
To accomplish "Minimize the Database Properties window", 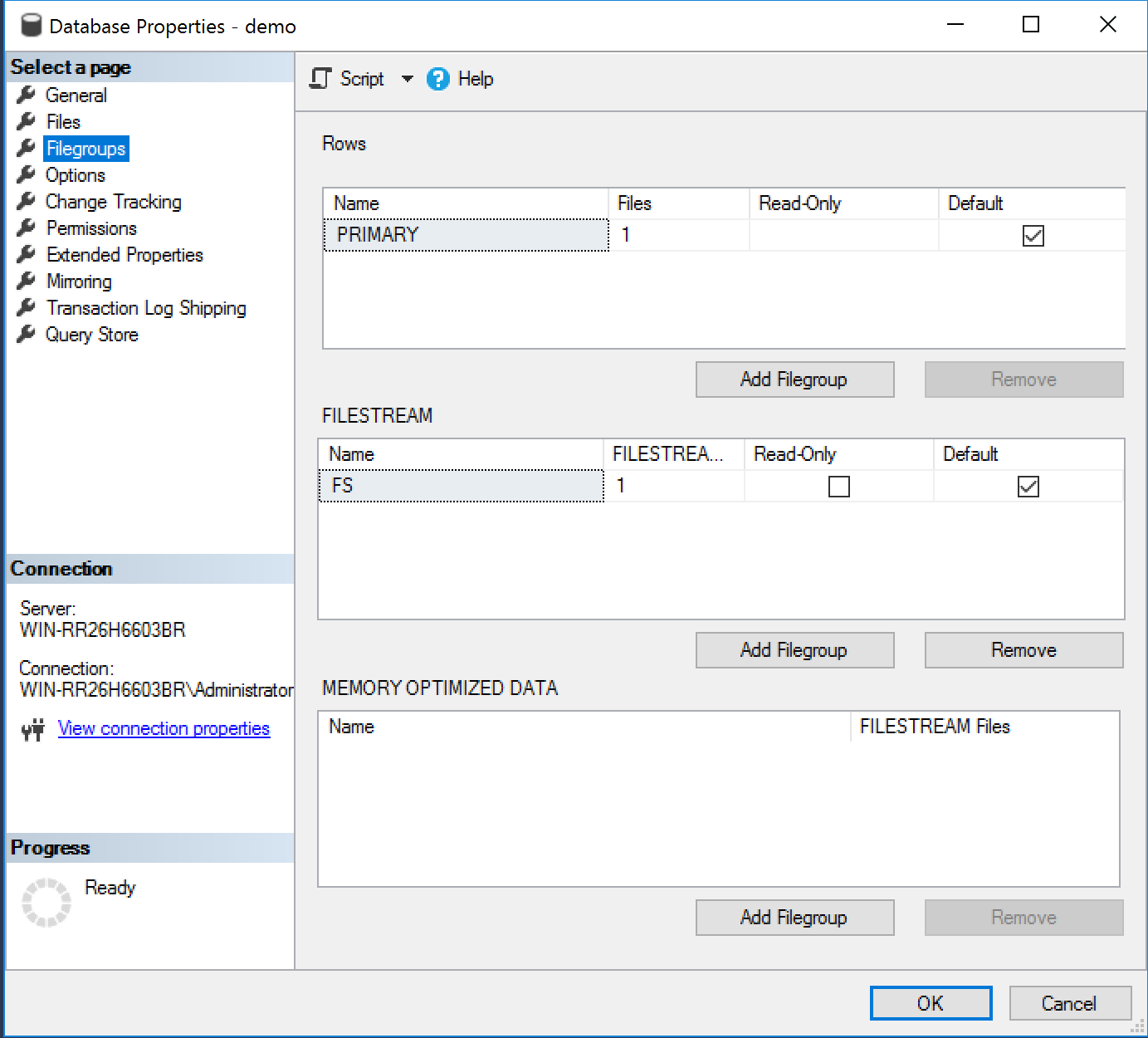I will coord(955,25).
